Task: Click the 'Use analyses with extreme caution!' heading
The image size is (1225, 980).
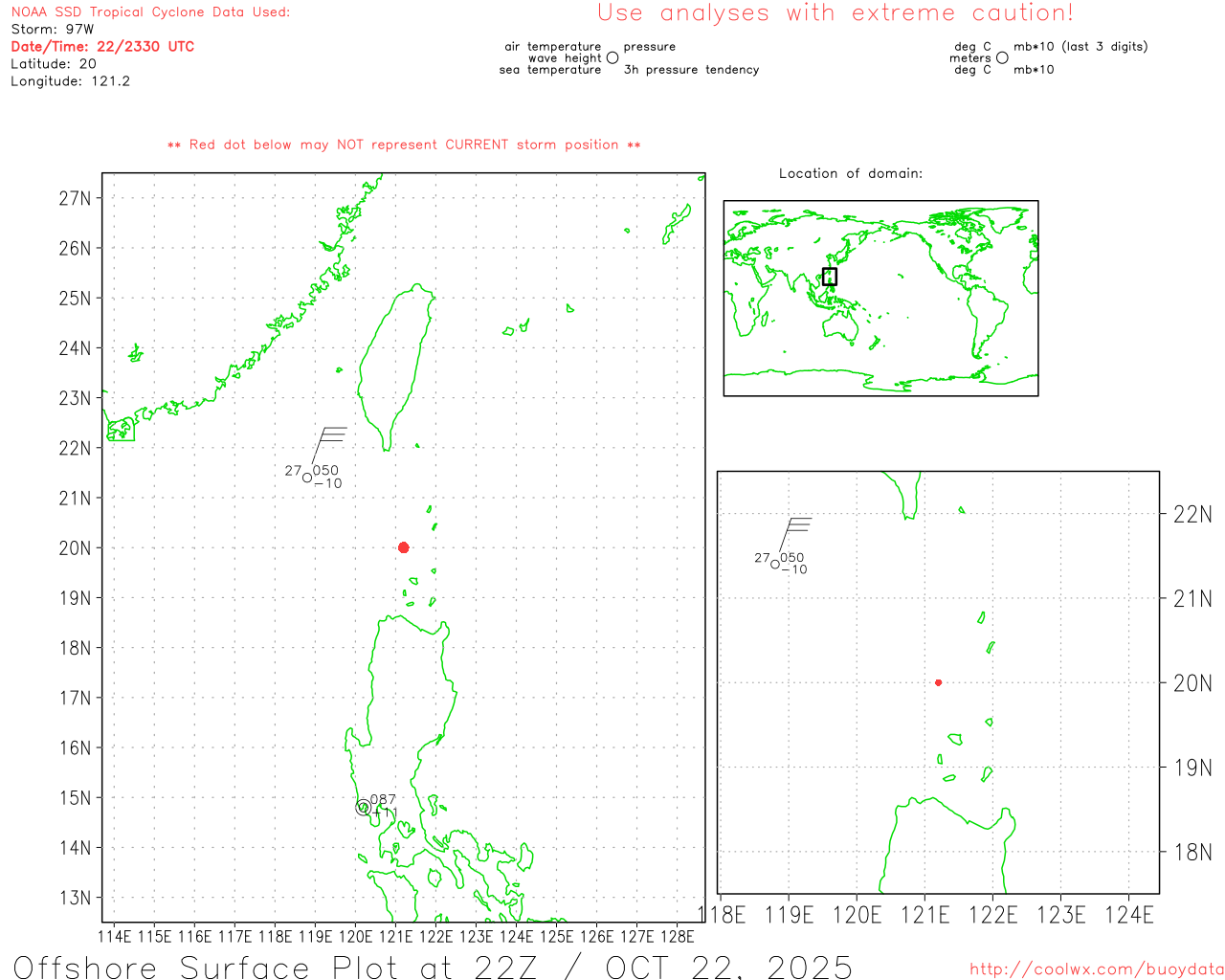Action: pyautogui.click(x=835, y=13)
